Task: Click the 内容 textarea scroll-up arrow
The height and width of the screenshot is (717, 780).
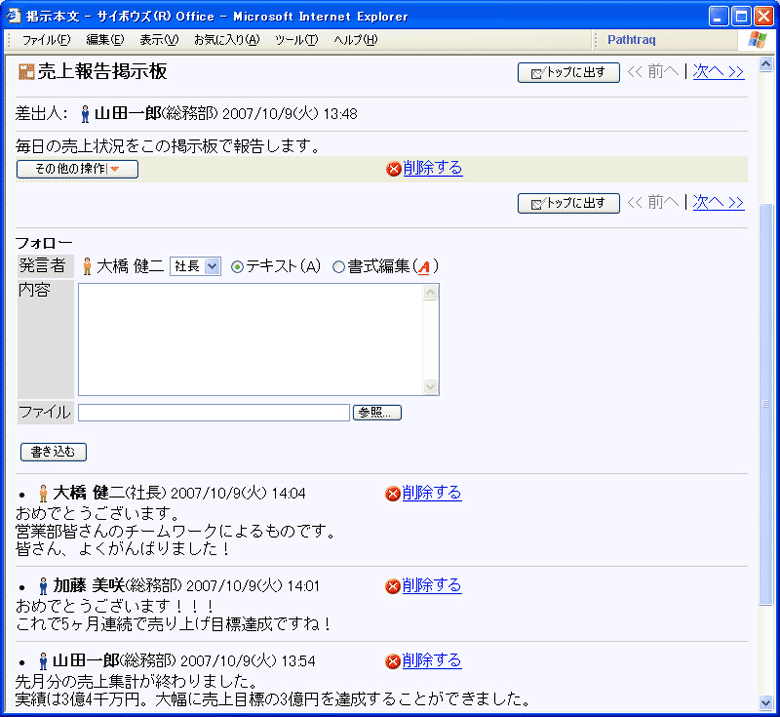Action: click(430, 293)
